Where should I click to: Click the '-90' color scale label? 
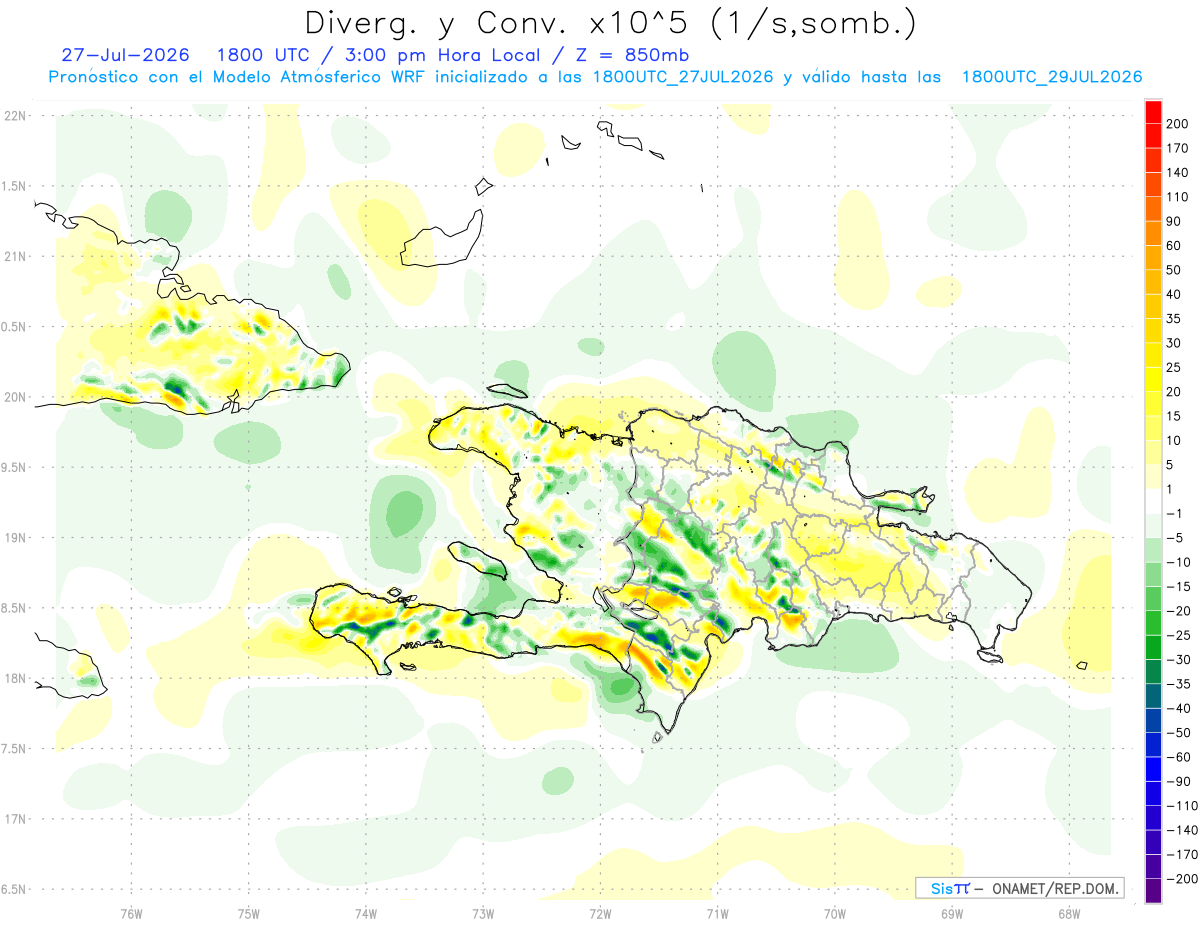click(1177, 782)
